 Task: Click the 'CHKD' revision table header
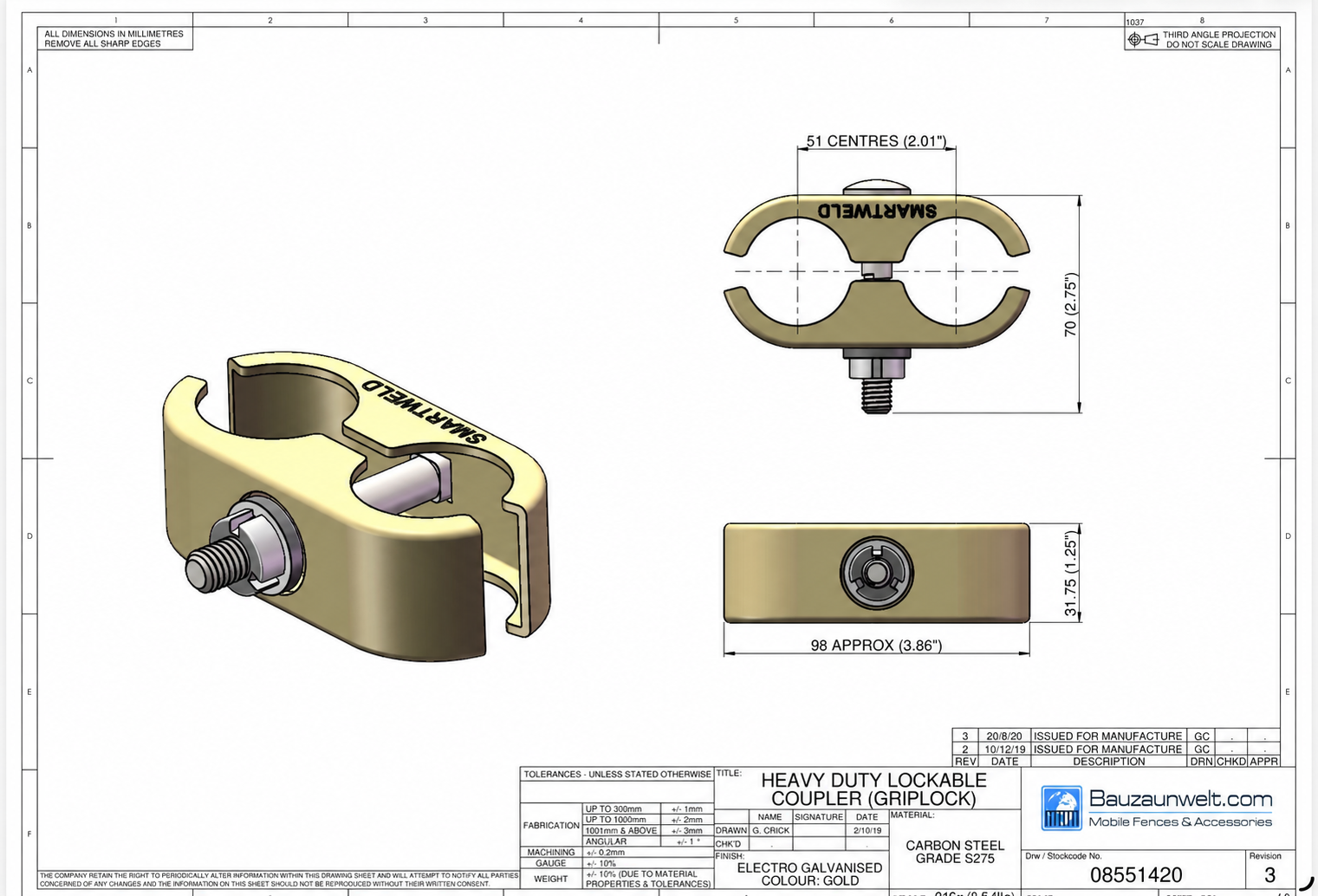1230,762
